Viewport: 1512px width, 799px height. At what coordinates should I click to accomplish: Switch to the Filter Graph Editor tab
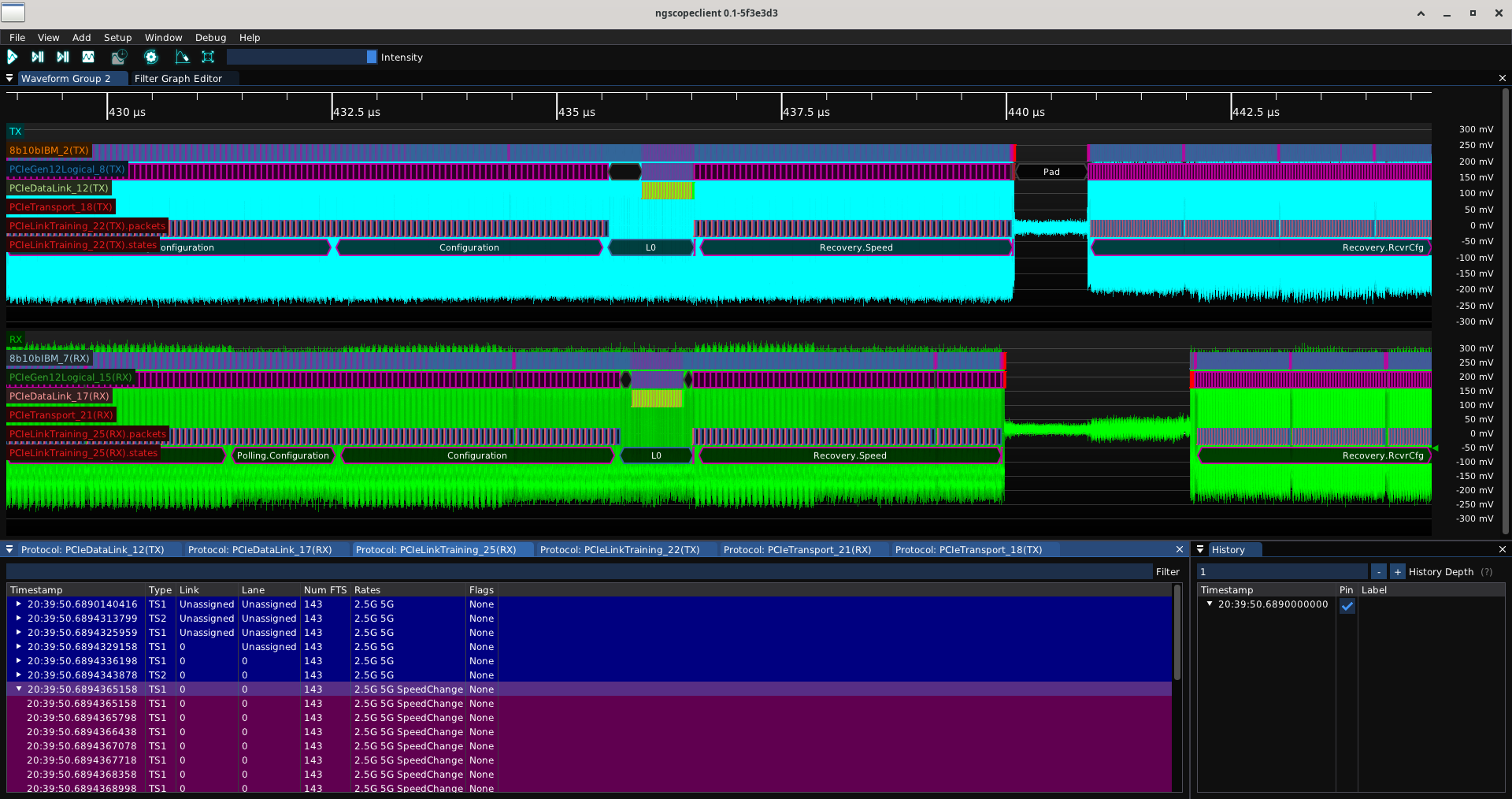click(x=178, y=78)
